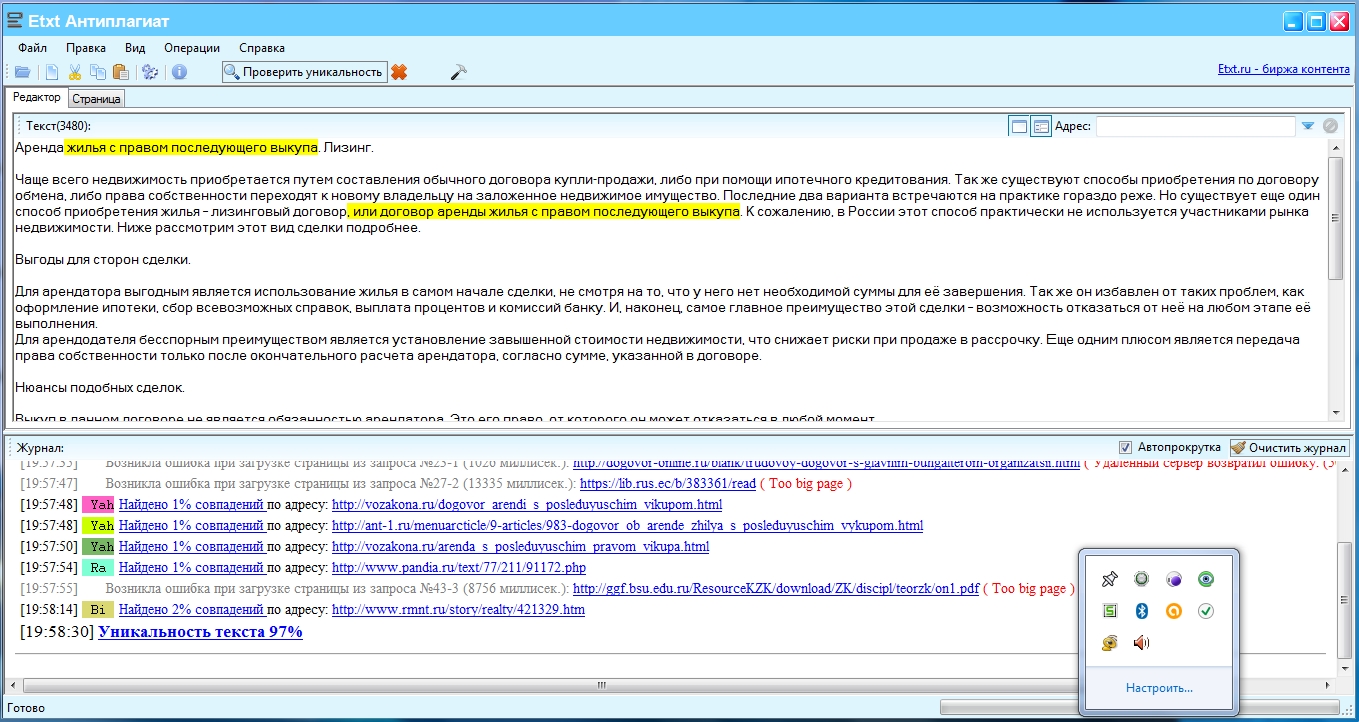Open Bluetooth from the tray popup
The image size is (1359, 722).
tap(1141, 611)
